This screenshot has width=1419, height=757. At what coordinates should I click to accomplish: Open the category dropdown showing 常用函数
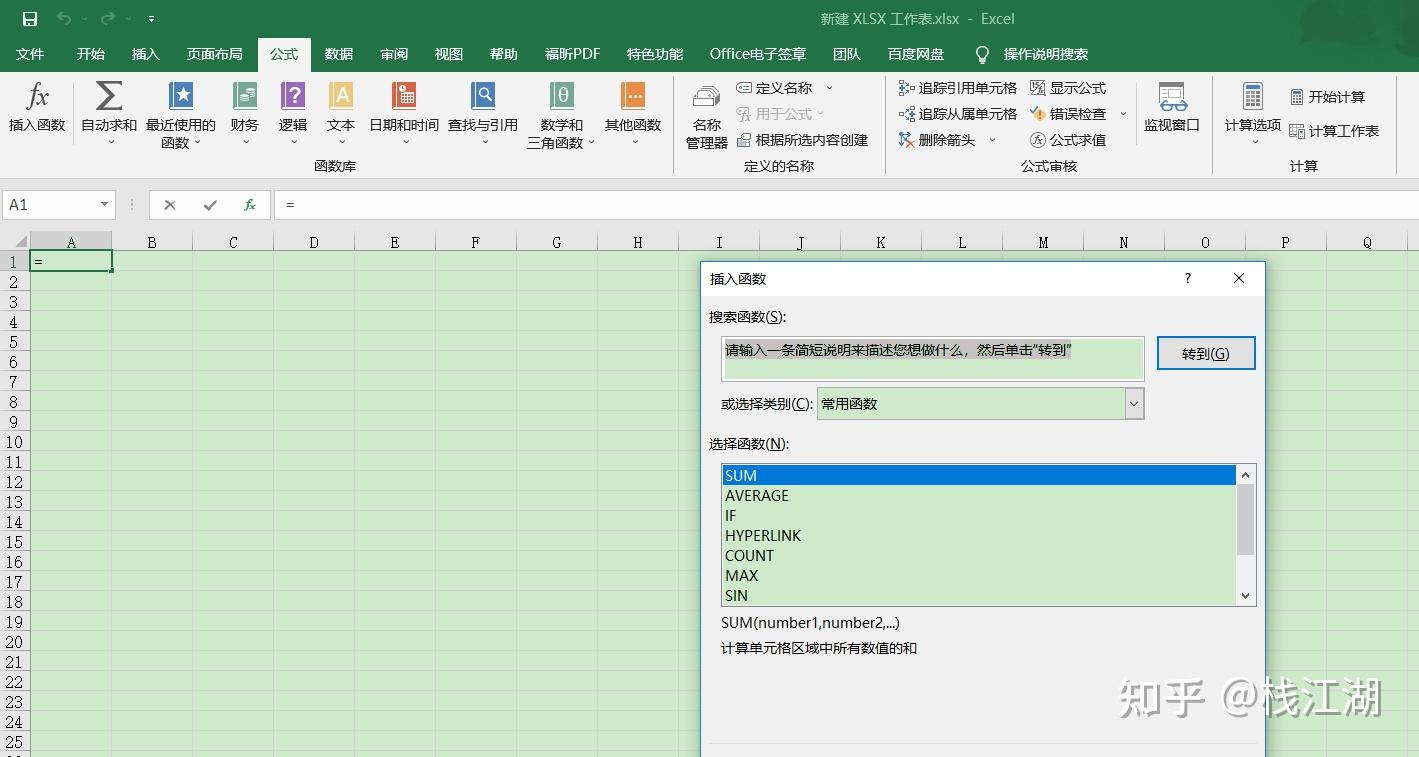pyautogui.click(x=1134, y=404)
